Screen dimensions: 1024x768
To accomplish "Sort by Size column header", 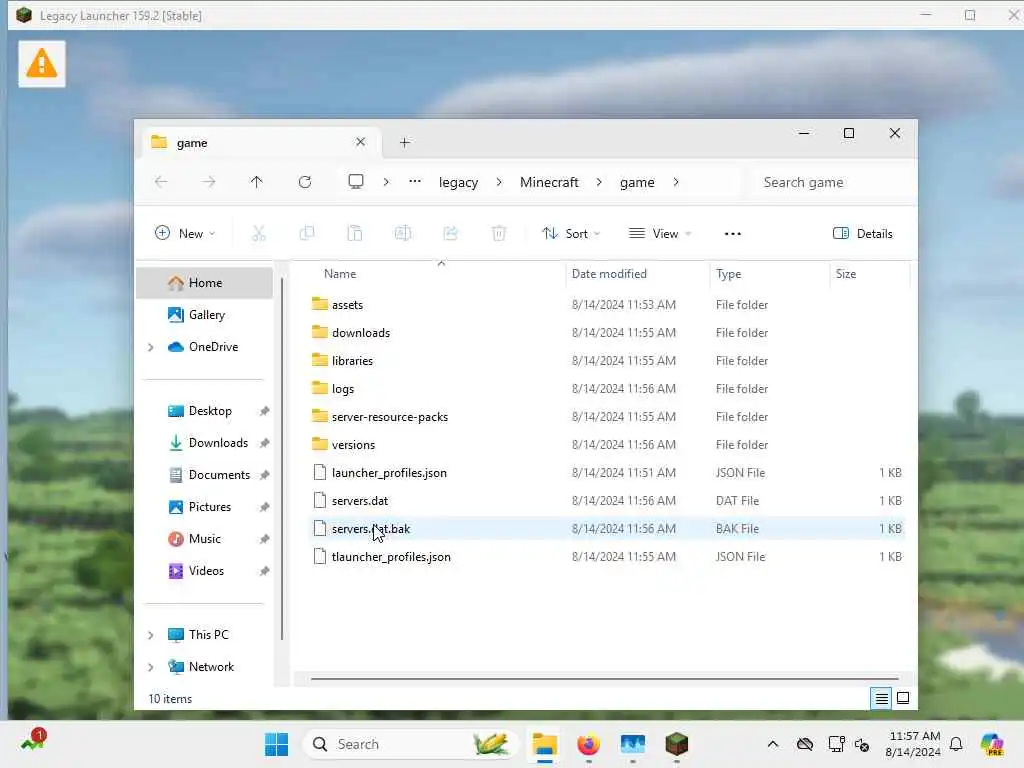I will (846, 274).
